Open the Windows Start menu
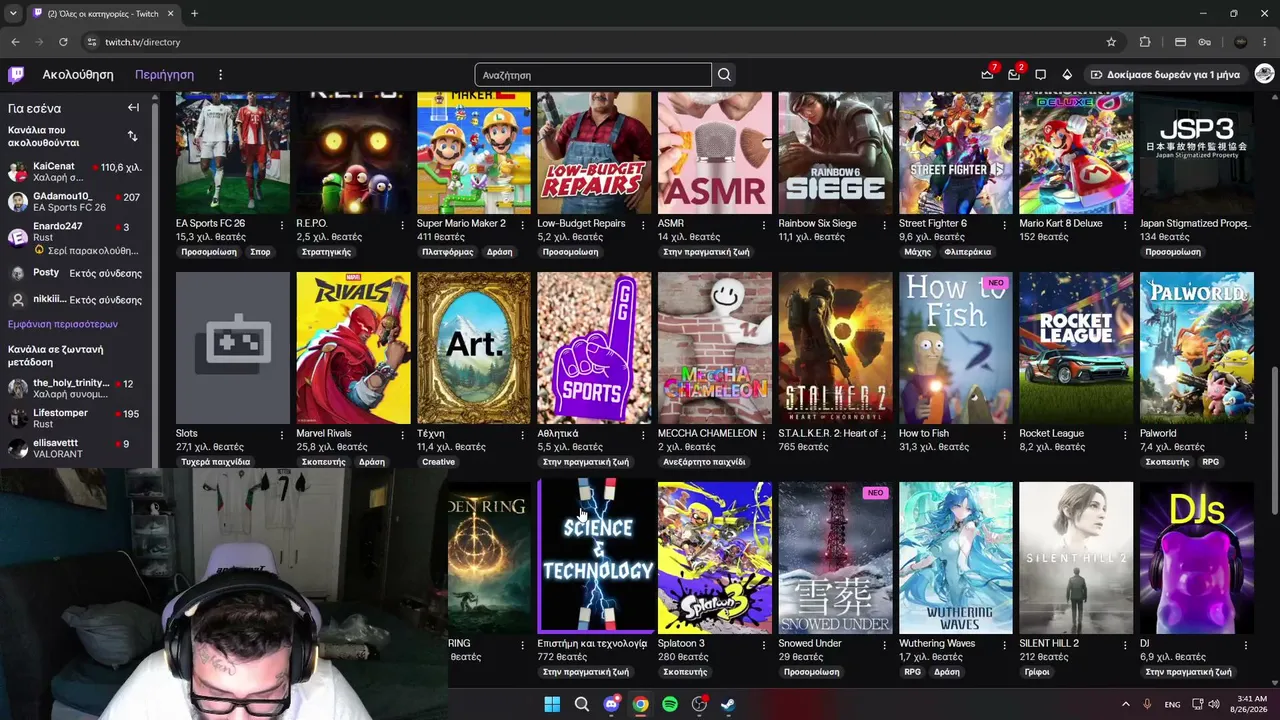This screenshot has width=1280, height=720. (552, 704)
